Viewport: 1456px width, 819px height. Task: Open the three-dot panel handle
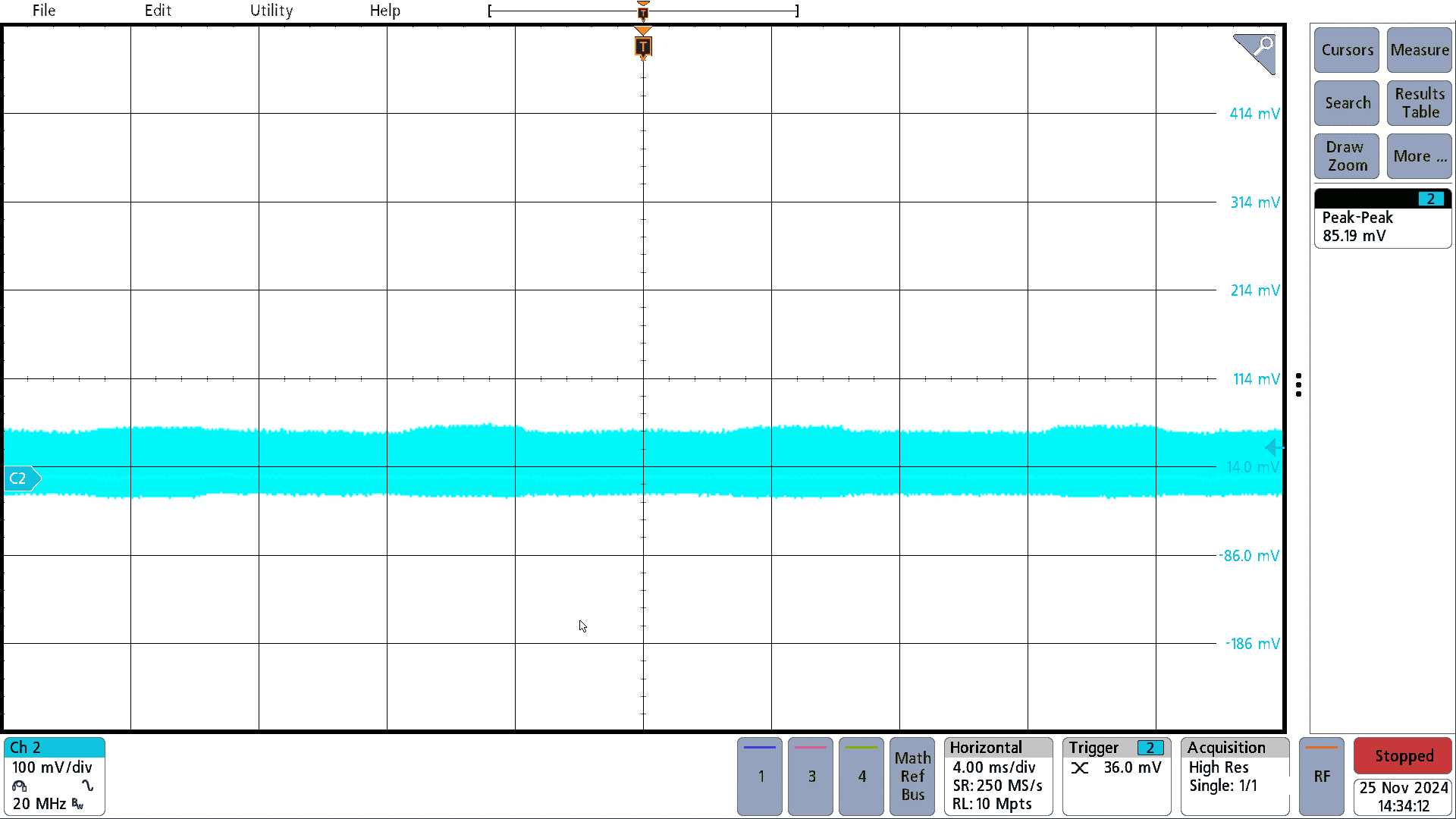(1299, 384)
